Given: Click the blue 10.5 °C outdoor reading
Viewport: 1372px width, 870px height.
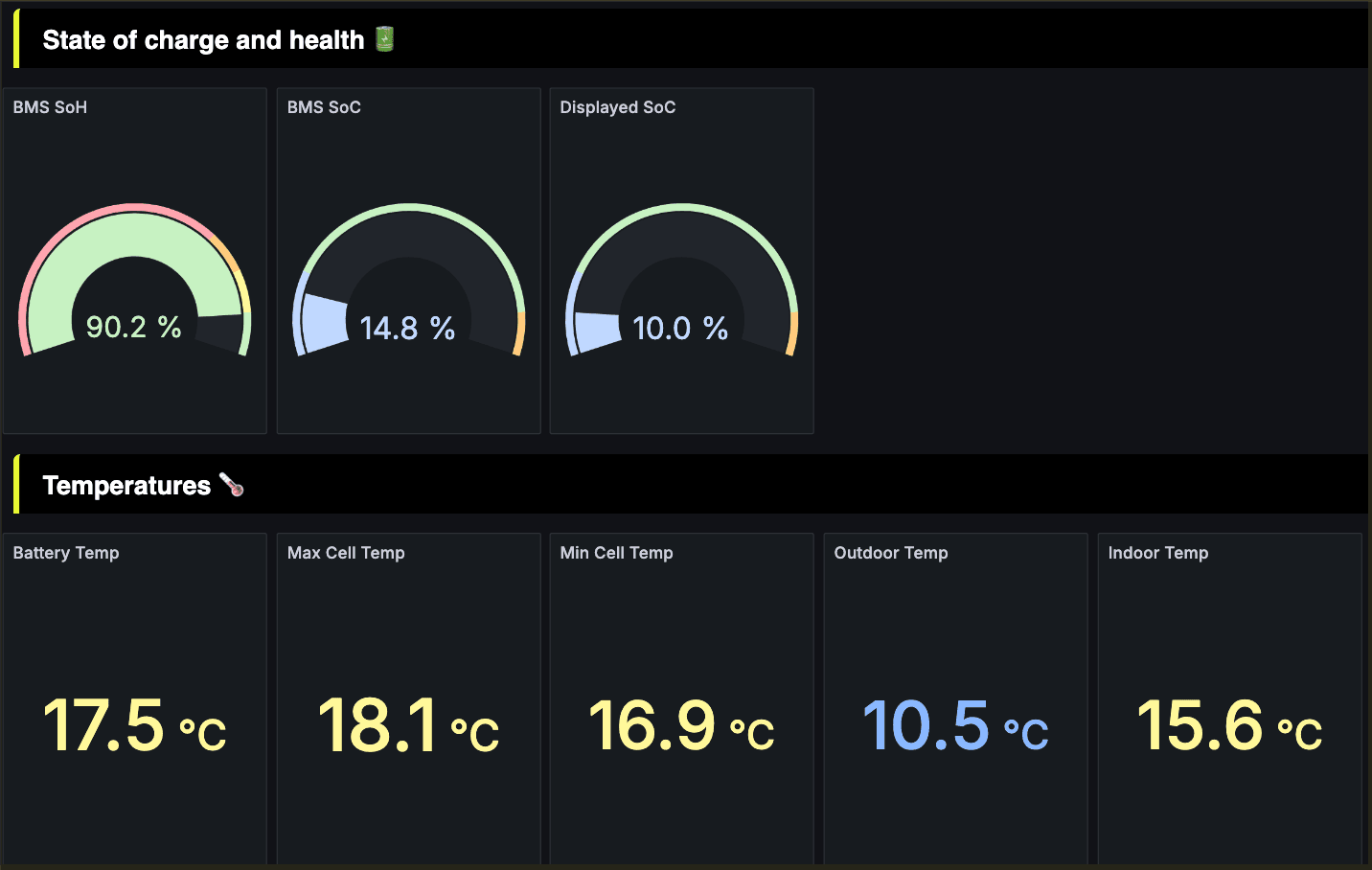Looking at the screenshot, I should click(955, 725).
